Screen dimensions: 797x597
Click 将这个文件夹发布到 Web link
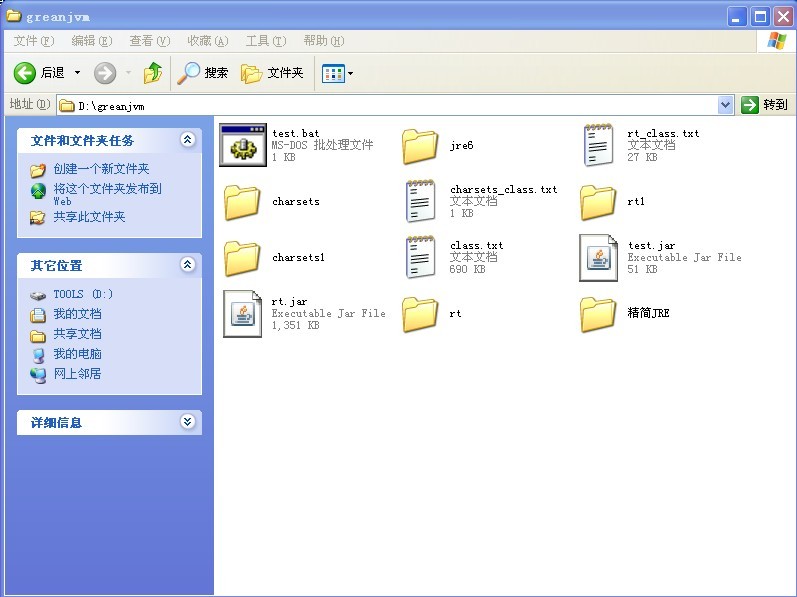[x=107, y=194]
